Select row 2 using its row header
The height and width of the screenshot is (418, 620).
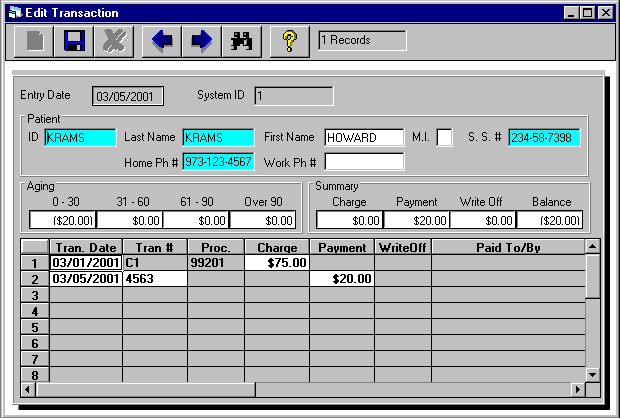[x=35, y=279]
